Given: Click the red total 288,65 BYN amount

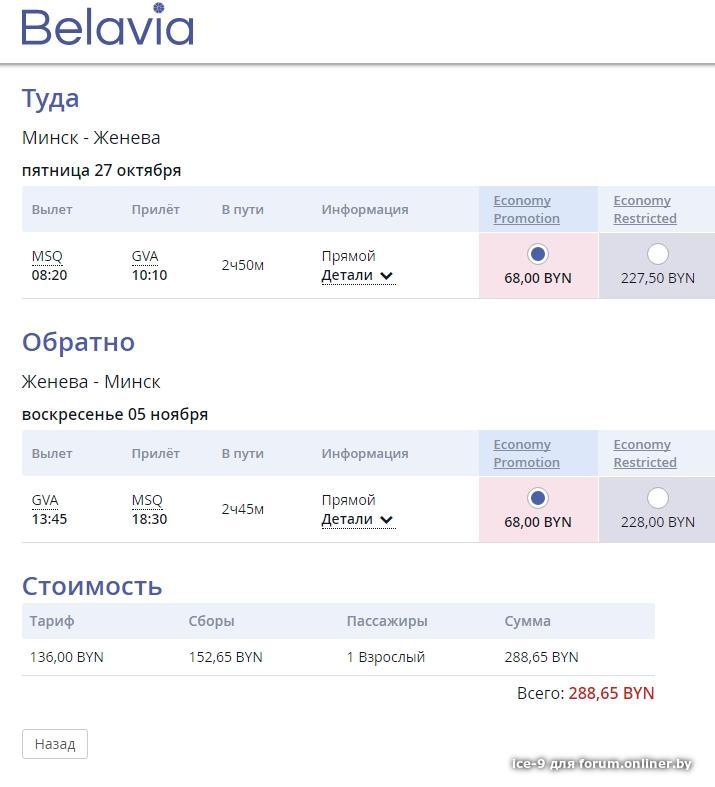Looking at the screenshot, I should pos(611,693).
